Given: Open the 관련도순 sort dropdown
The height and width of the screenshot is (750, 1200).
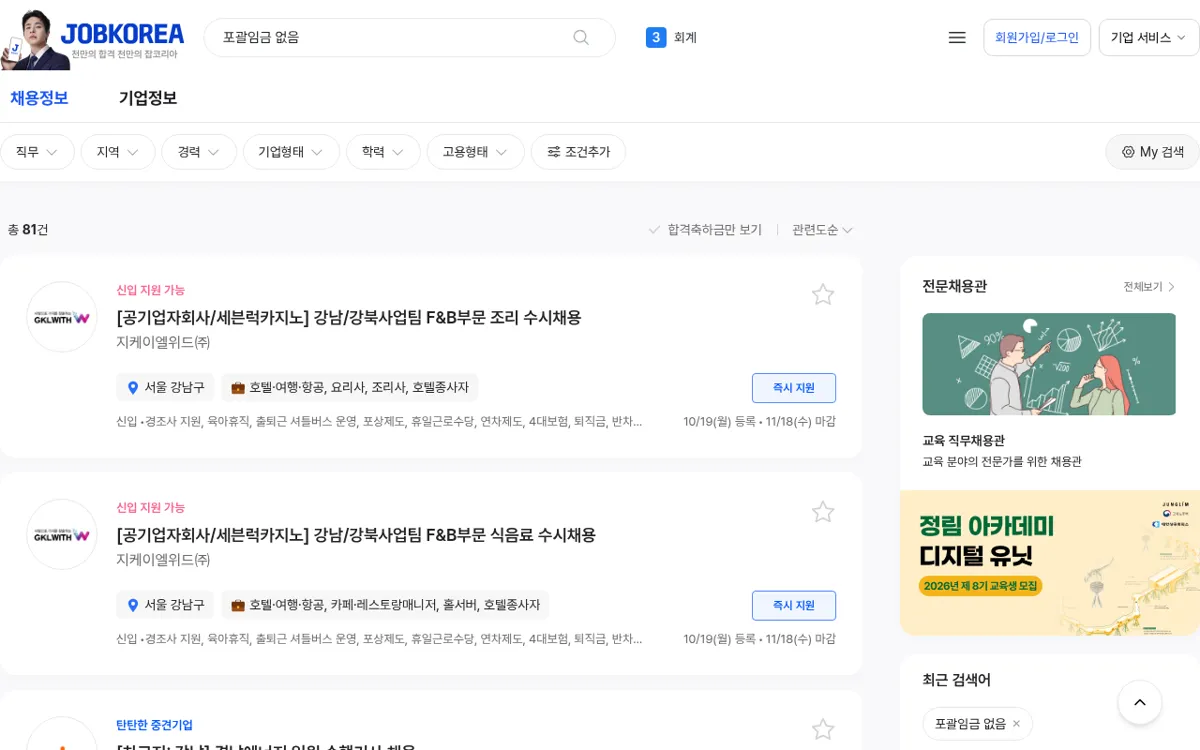Looking at the screenshot, I should pyautogui.click(x=822, y=230).
